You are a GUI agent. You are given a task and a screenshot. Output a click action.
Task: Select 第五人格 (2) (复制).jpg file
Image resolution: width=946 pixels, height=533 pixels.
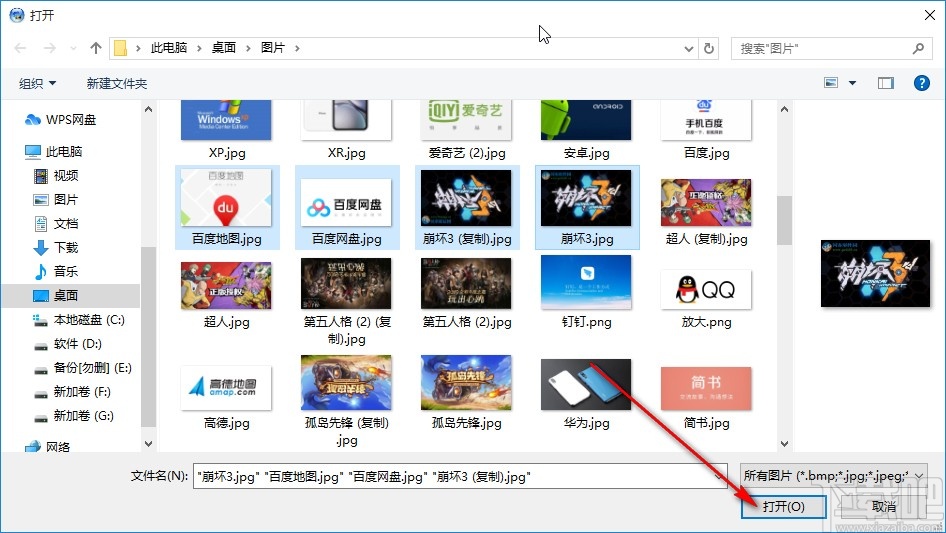[x=347, y=301]
